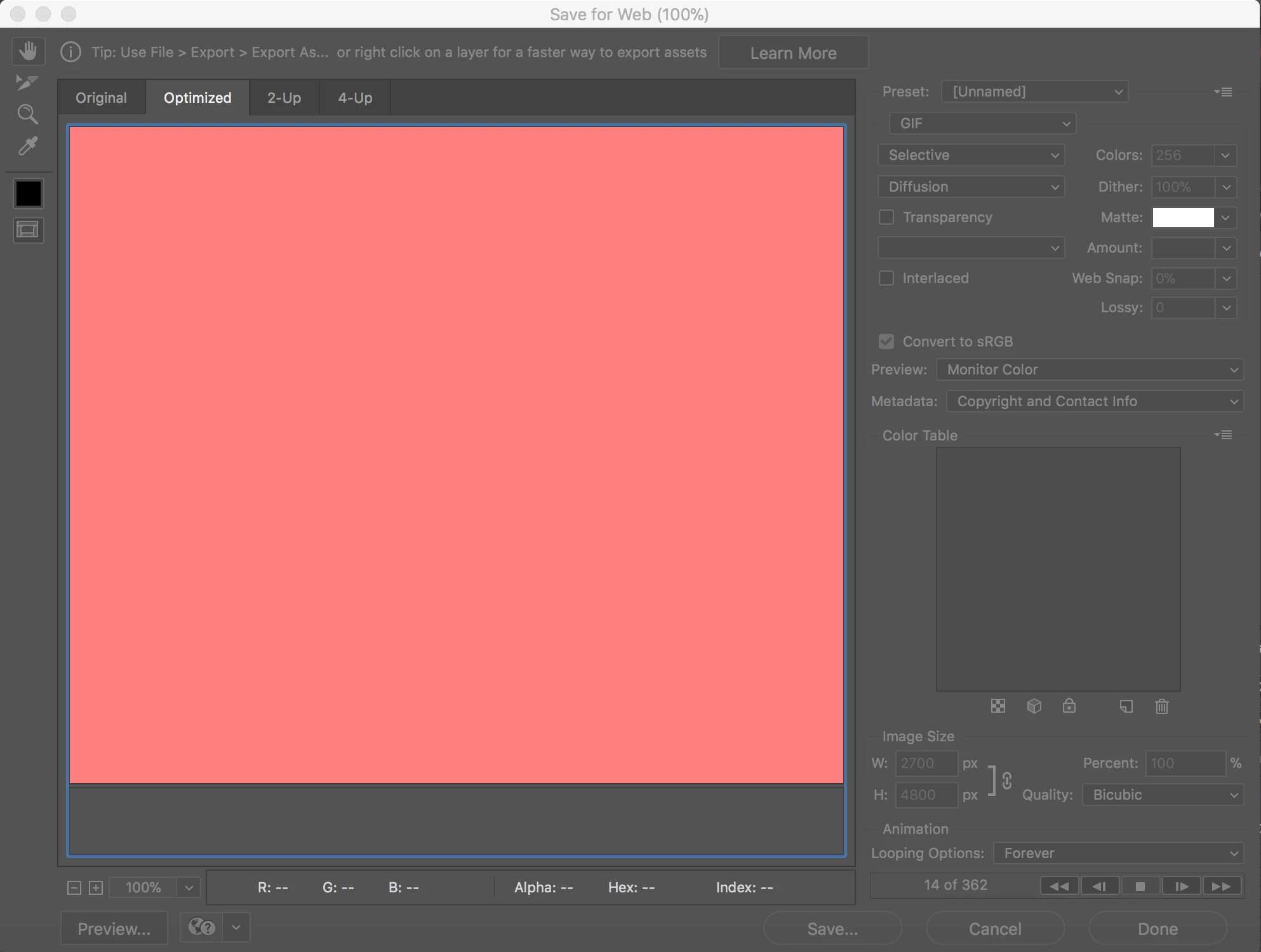Open the Metadata Copyright and Contact Info dropdown
1261x952 pixels.
[x=1095, y=401]
